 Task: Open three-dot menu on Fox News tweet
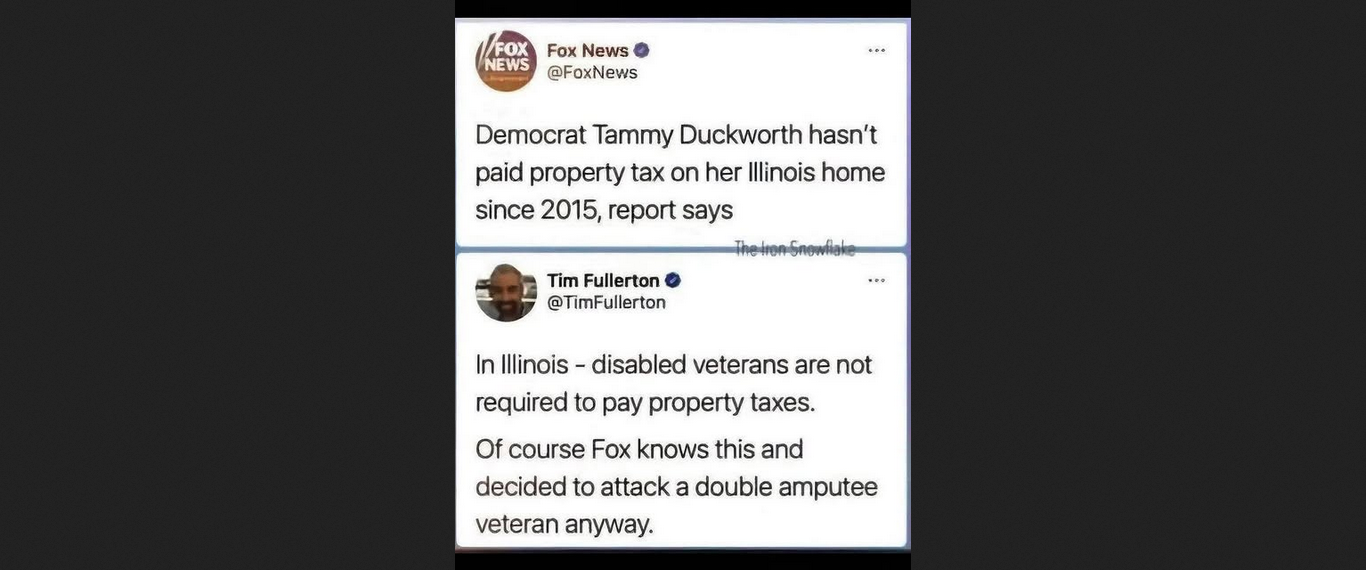click(x=877, y=50)
